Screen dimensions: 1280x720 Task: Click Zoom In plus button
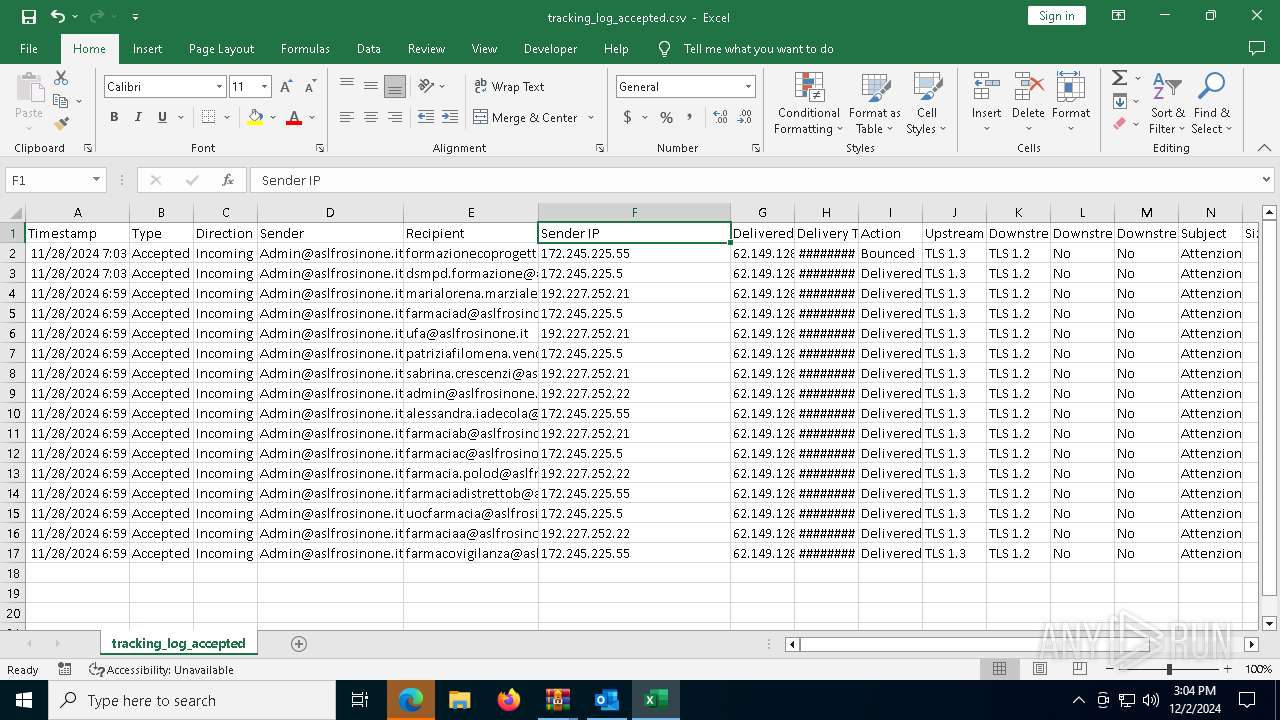tap(1227, 669)
